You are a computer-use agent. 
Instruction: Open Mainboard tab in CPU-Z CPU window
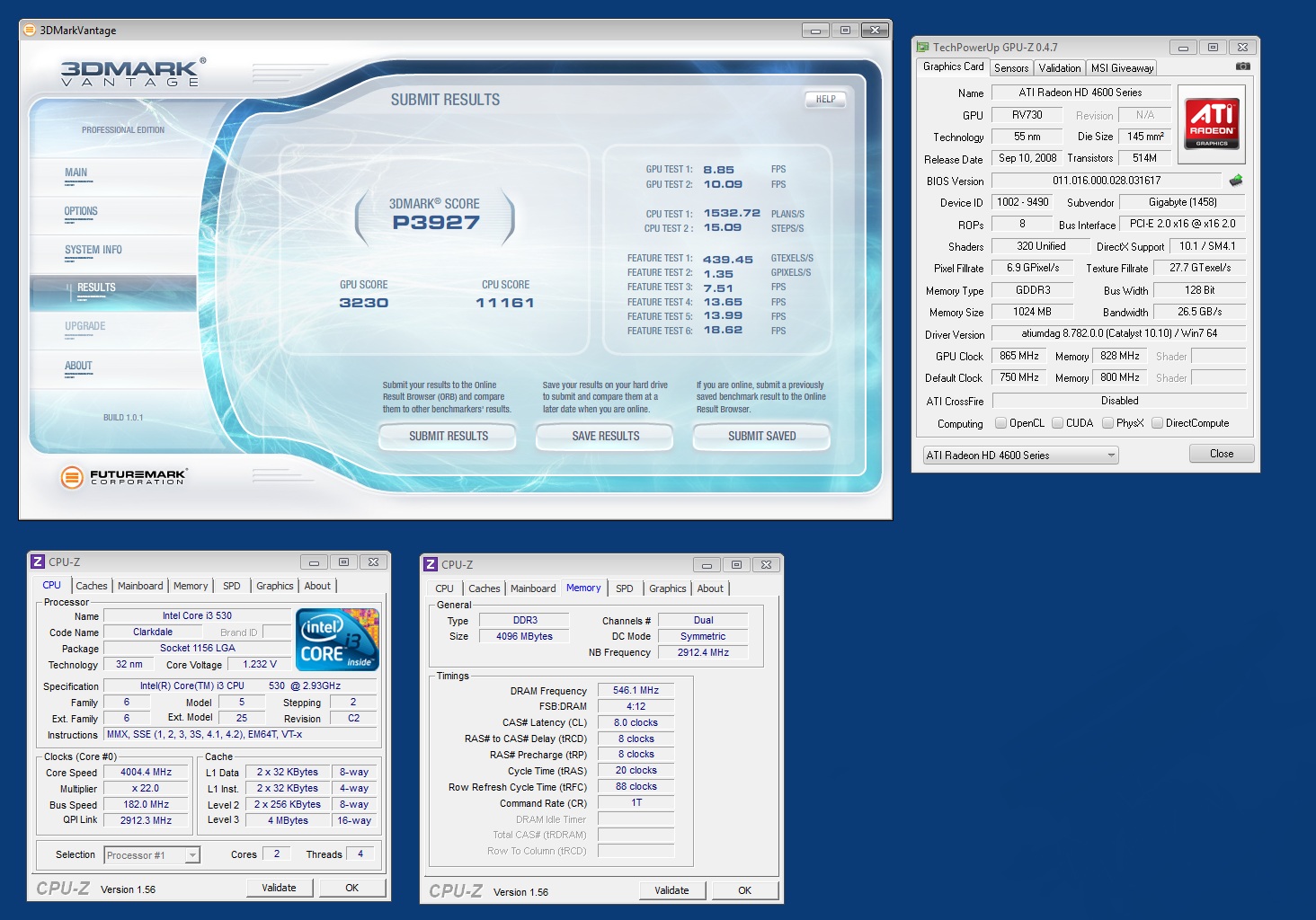click(x=140, y=586)
